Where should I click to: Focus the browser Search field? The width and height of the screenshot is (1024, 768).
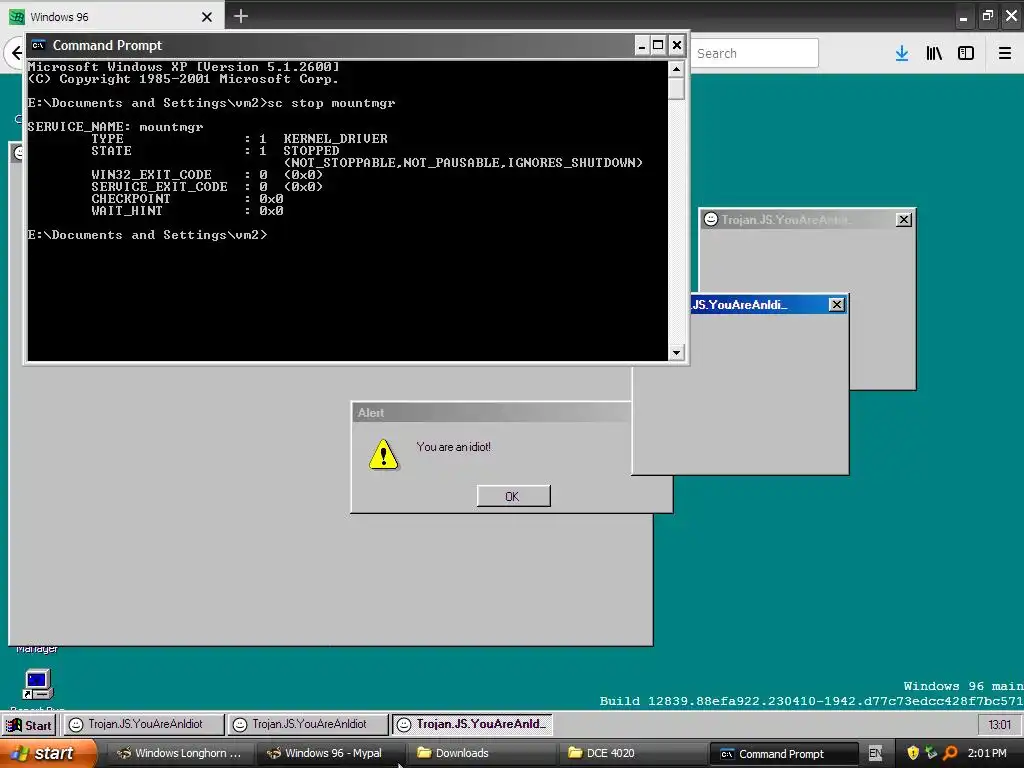pos(755,54)
